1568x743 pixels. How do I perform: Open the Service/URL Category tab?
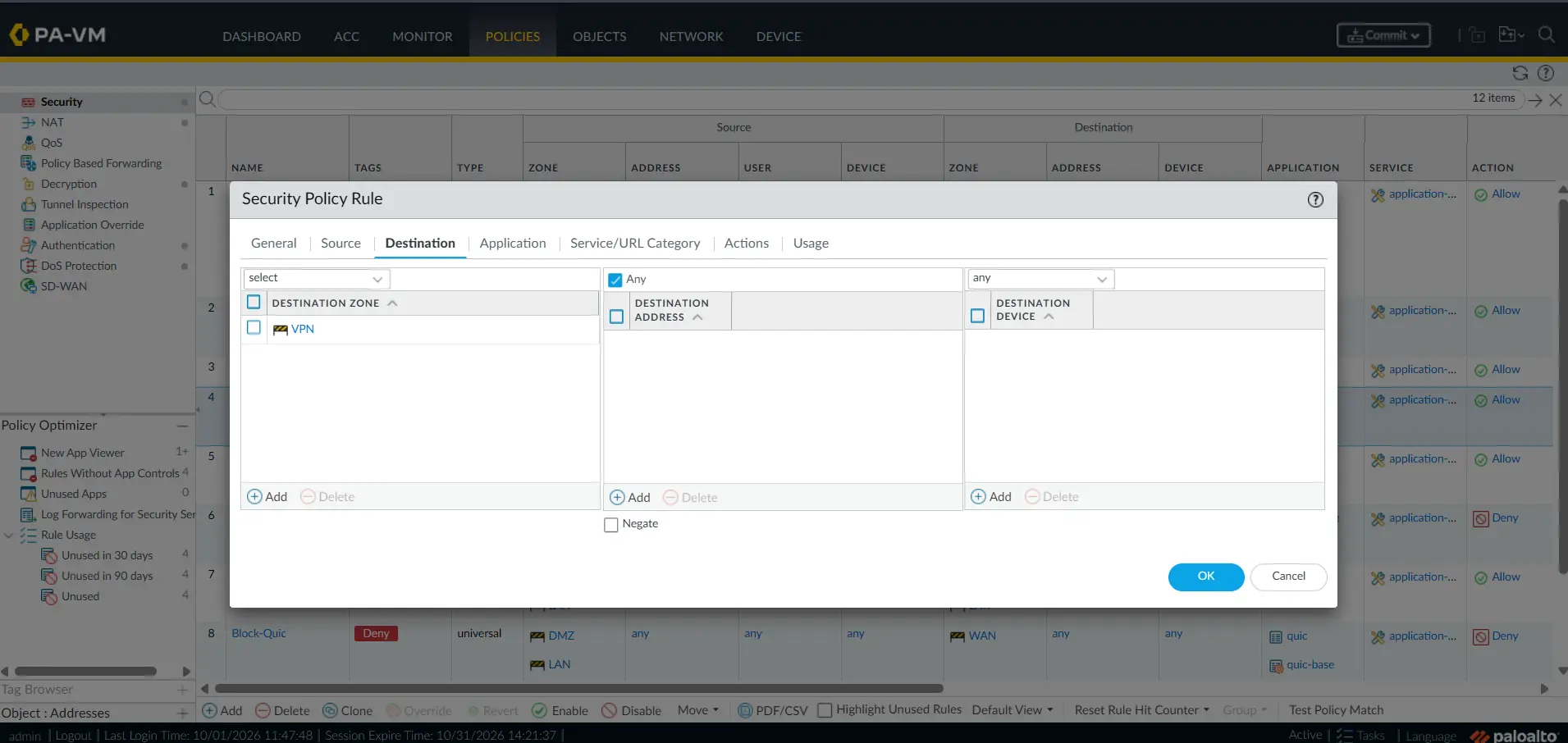635,244
